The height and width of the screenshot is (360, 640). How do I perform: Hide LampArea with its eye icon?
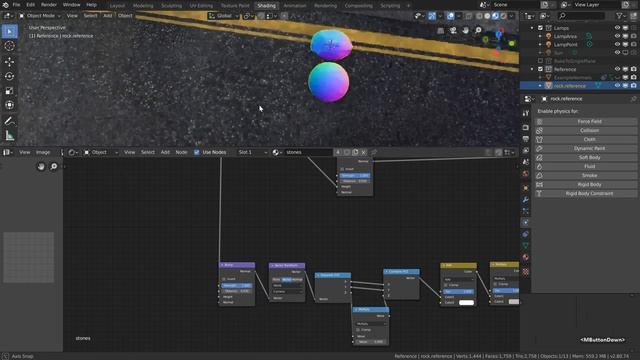click(617, 36)
